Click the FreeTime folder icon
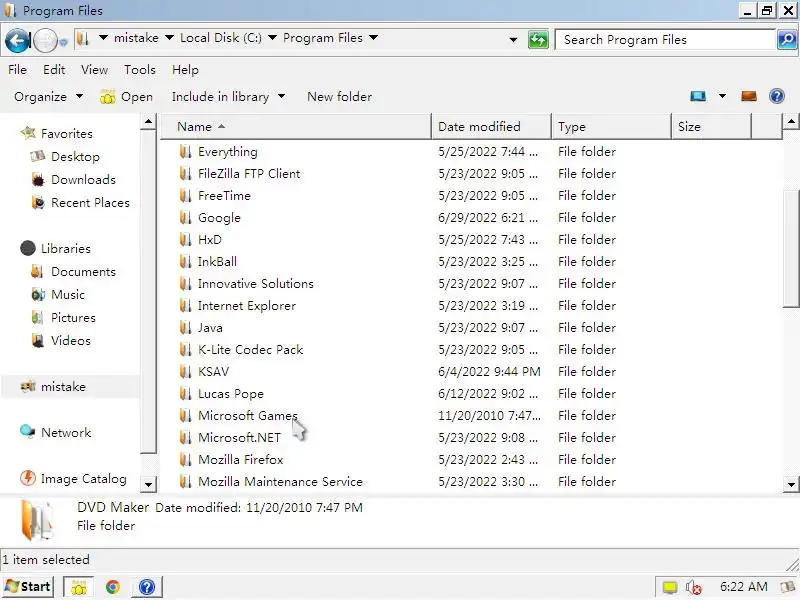This screenshot has height=600, width=800. tap(185, 195)
